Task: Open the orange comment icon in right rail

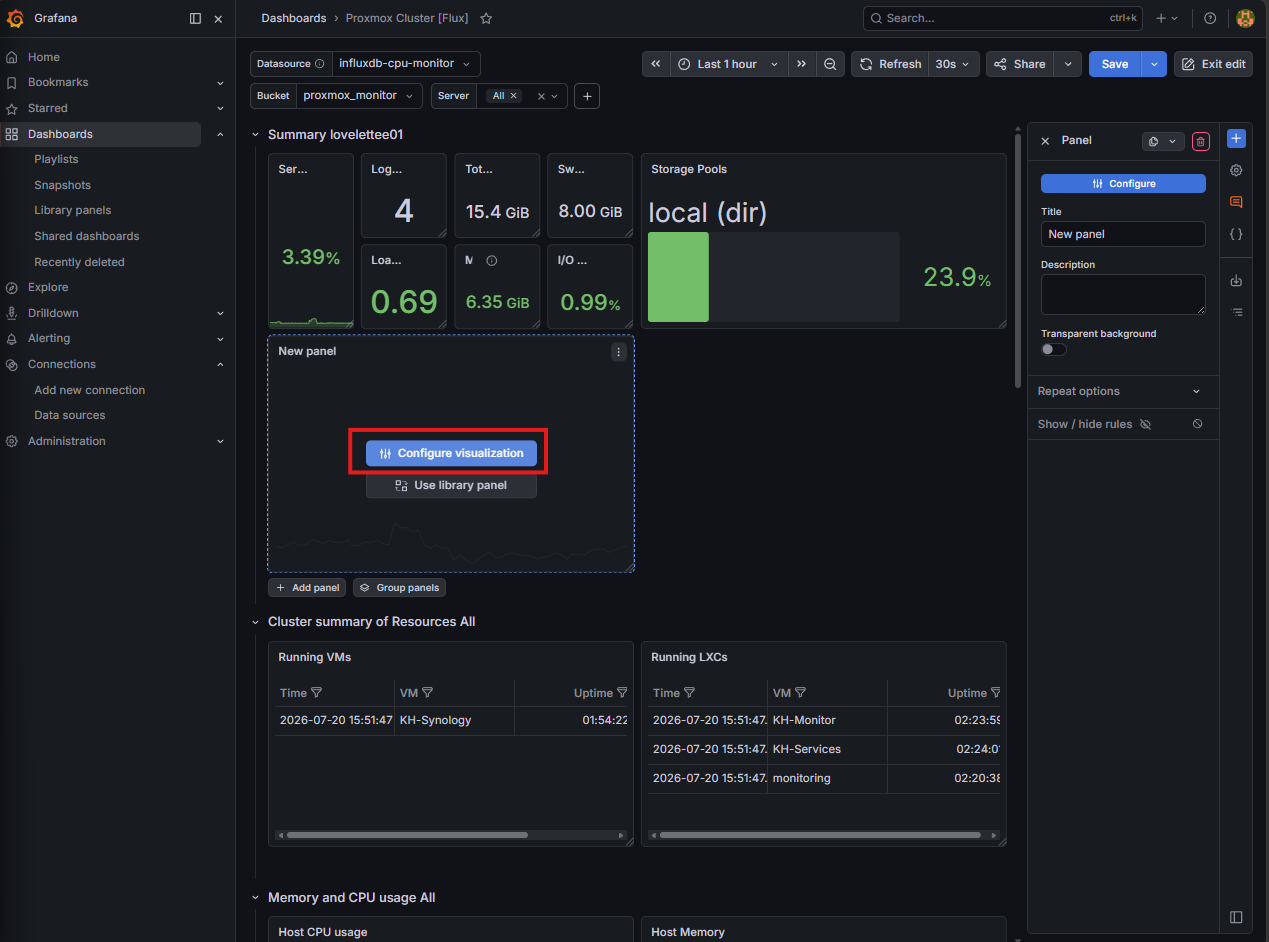Action: point(1236,202)
